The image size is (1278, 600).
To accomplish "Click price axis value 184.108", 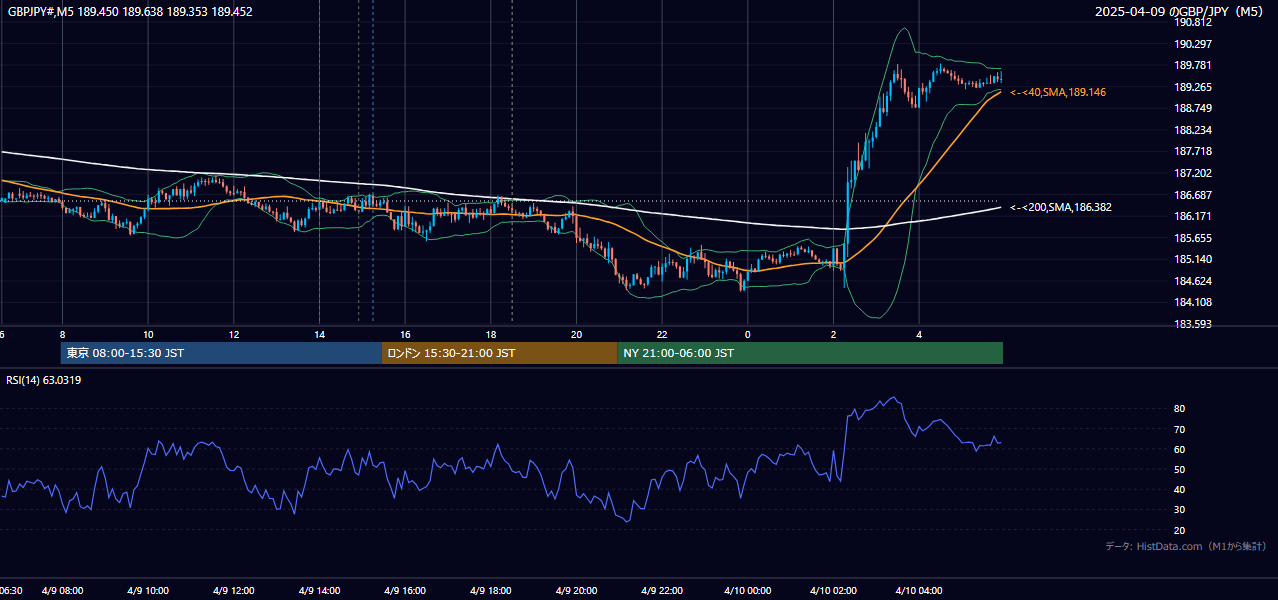I will (1193, 302).
